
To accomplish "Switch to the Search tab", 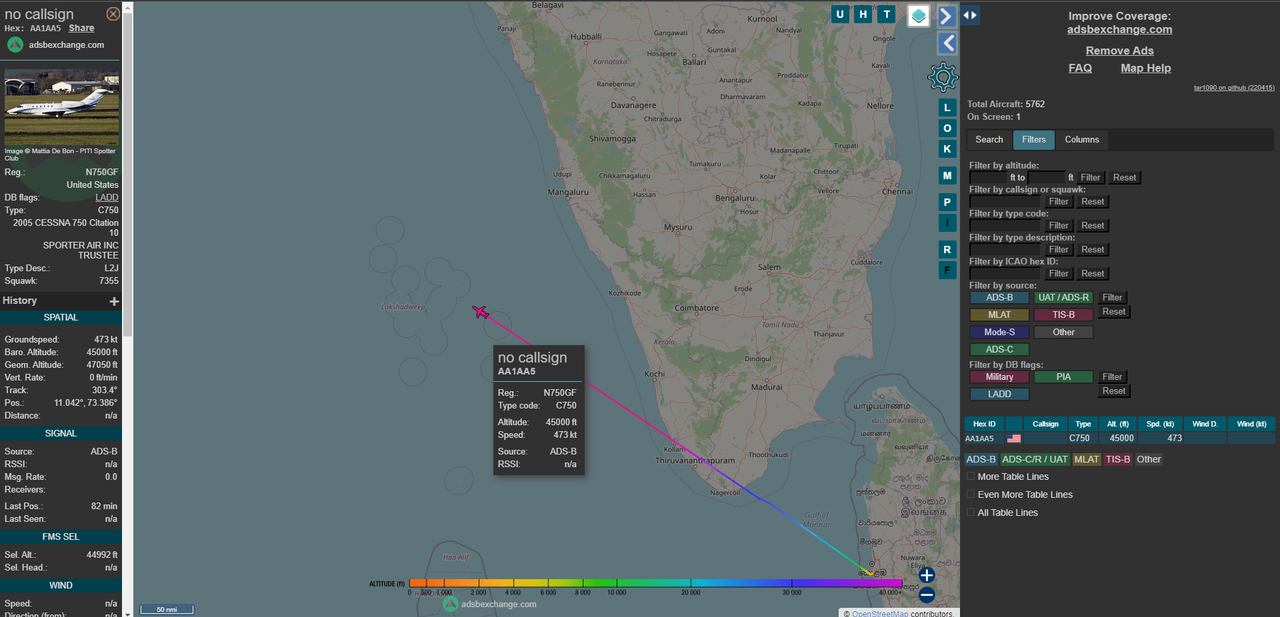I will click(x=989, y=140).
